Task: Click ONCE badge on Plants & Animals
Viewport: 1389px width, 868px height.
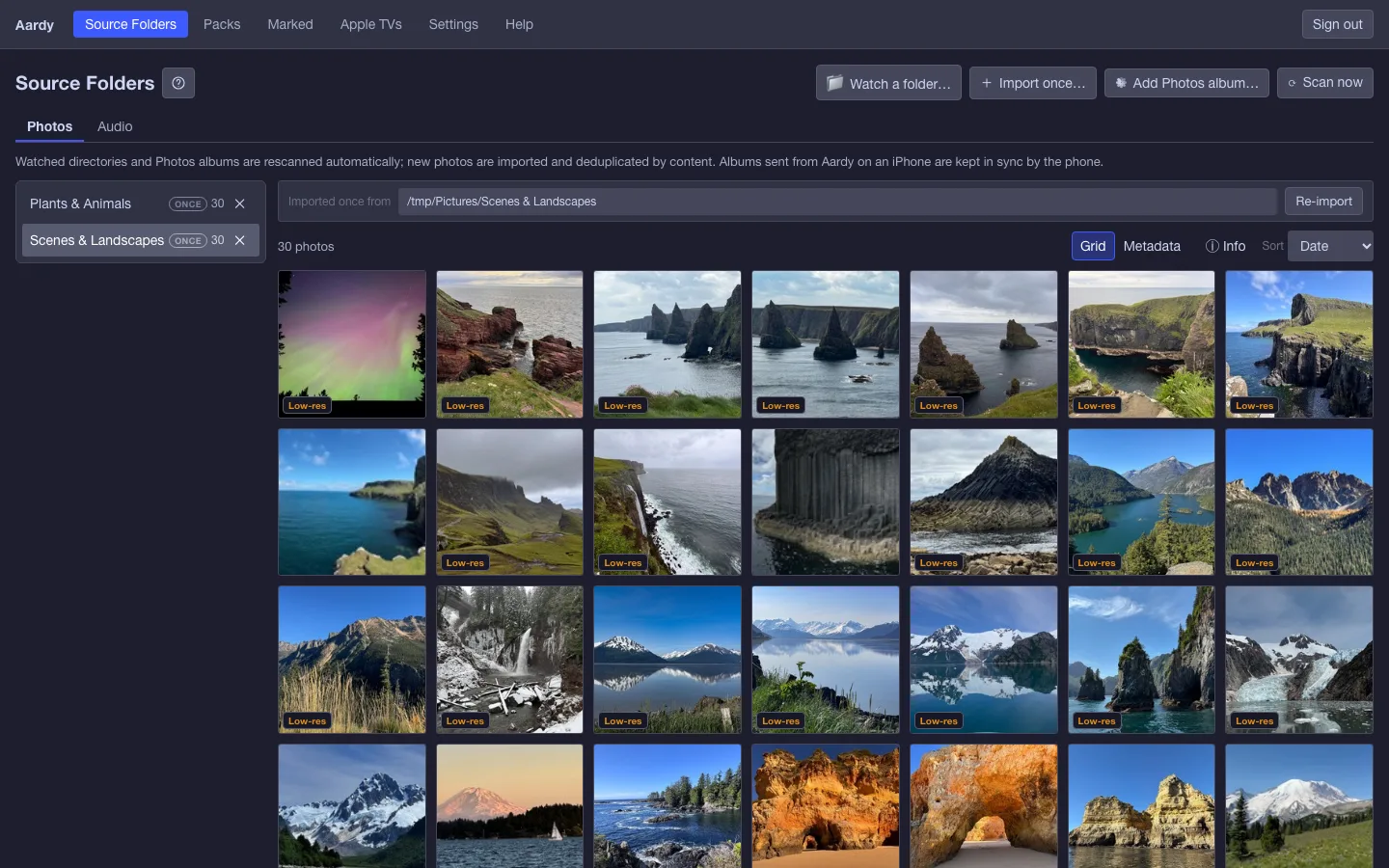Action: coord(188,203)
